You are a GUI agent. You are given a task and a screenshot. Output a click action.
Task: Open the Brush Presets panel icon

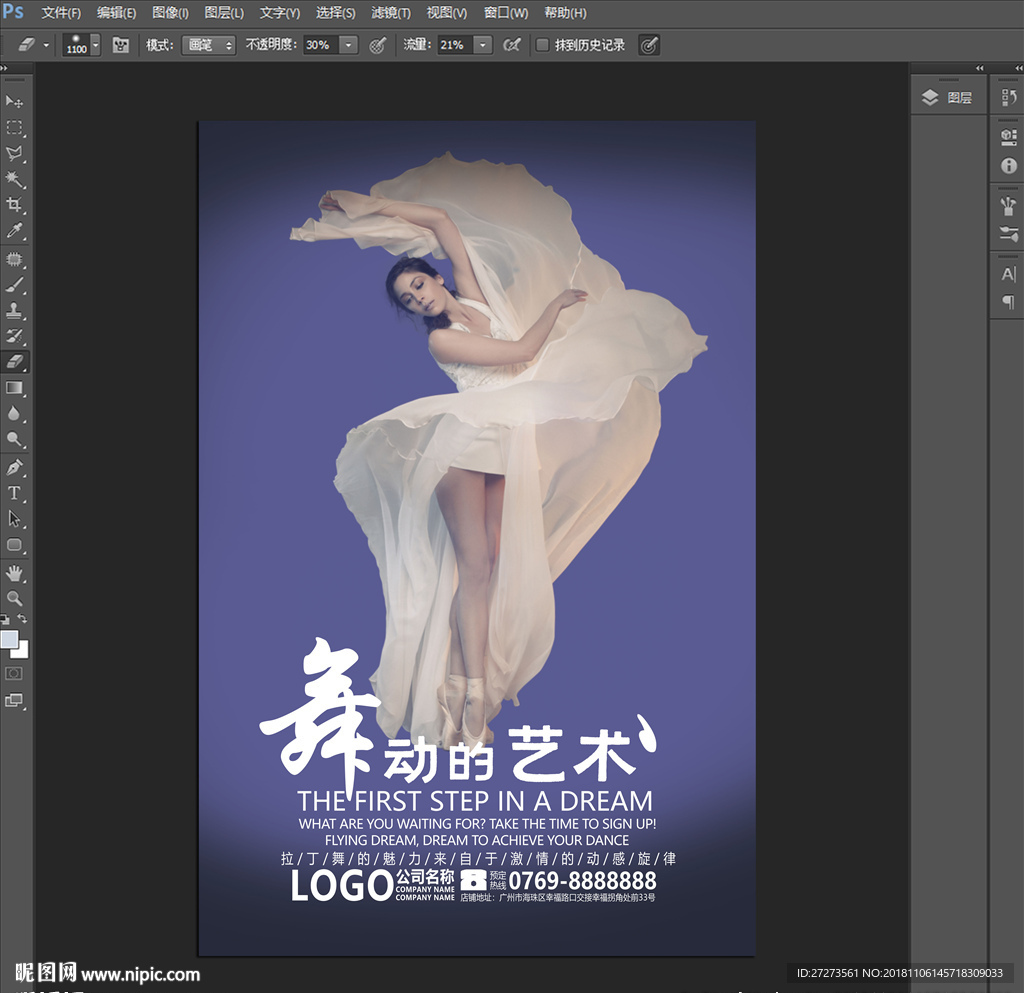click(1008, 234)
